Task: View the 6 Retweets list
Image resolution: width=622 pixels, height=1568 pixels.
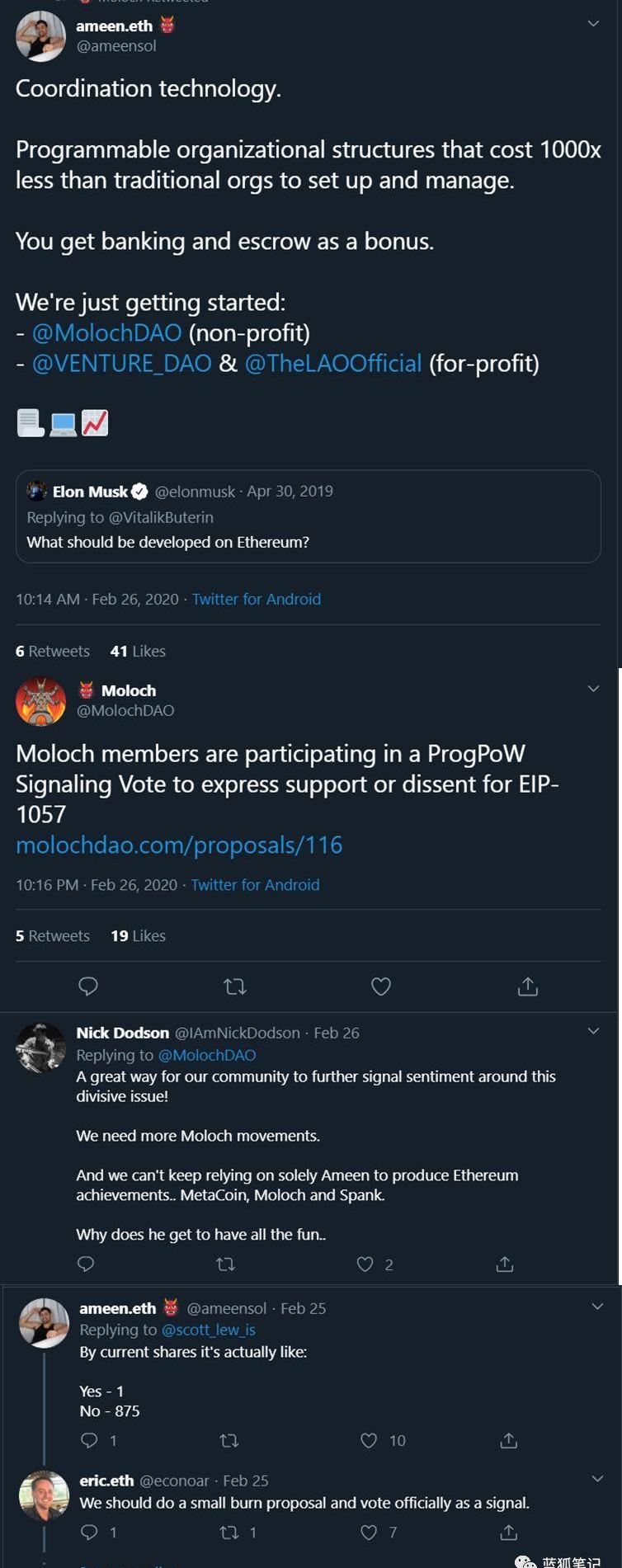Action: (x=52, y=651)
